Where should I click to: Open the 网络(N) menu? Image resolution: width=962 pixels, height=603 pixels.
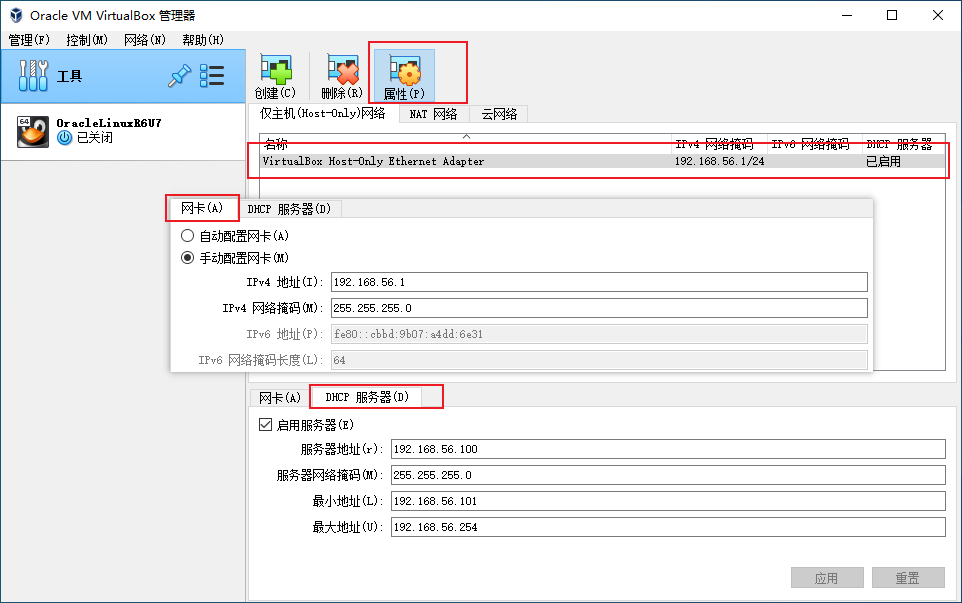145,40
